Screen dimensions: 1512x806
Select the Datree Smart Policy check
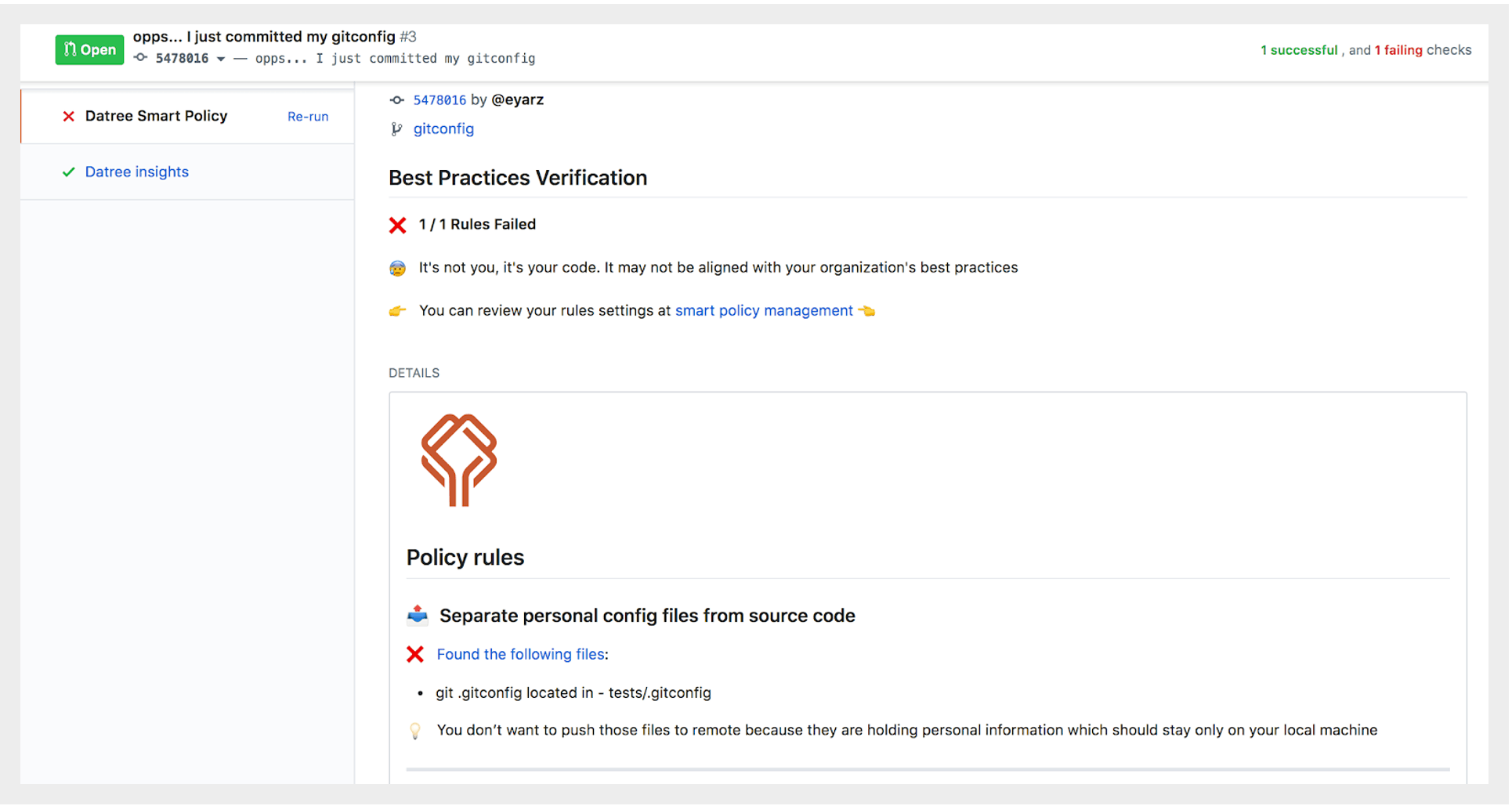tap(187, 116)
